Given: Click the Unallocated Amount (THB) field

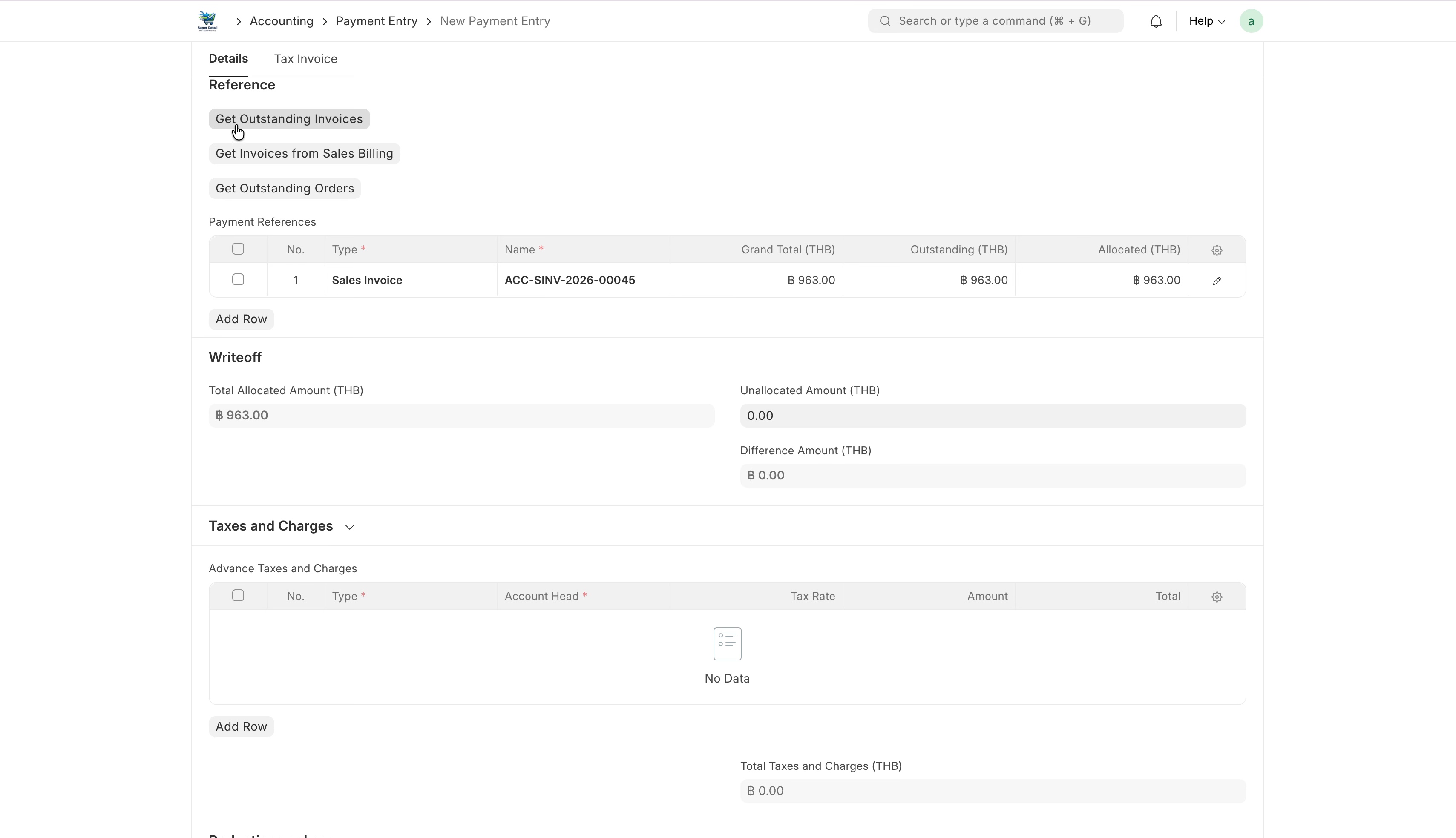Looking at the screenshot, I should click(993, 416).
